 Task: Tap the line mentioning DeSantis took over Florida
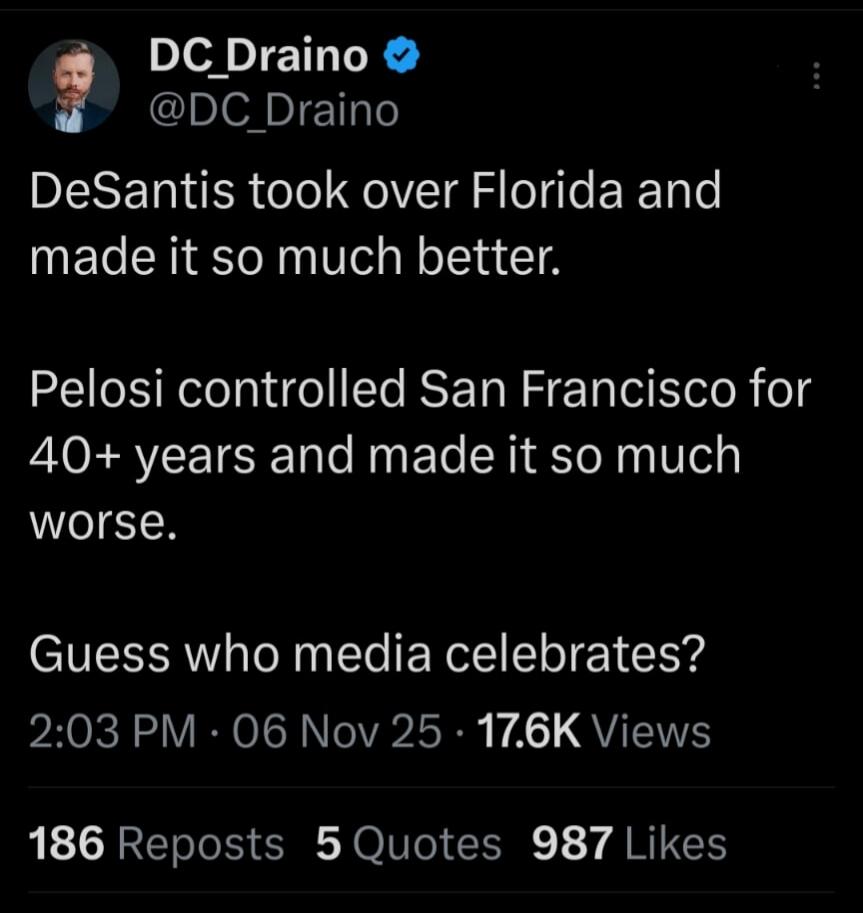click(375, 188)
